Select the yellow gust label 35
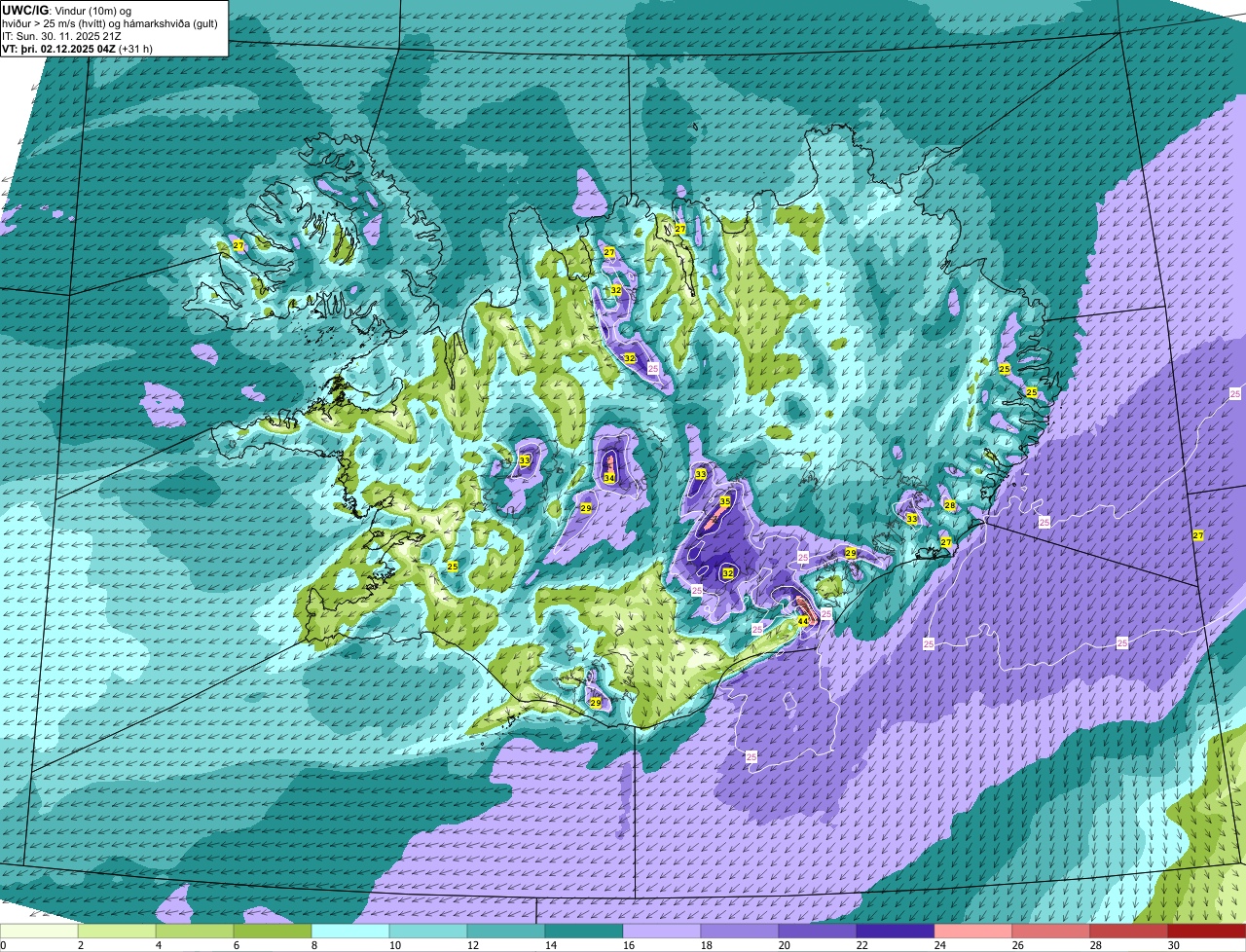Image resolution: width=1246 pixels, height=952 pixels. point(724,501)
